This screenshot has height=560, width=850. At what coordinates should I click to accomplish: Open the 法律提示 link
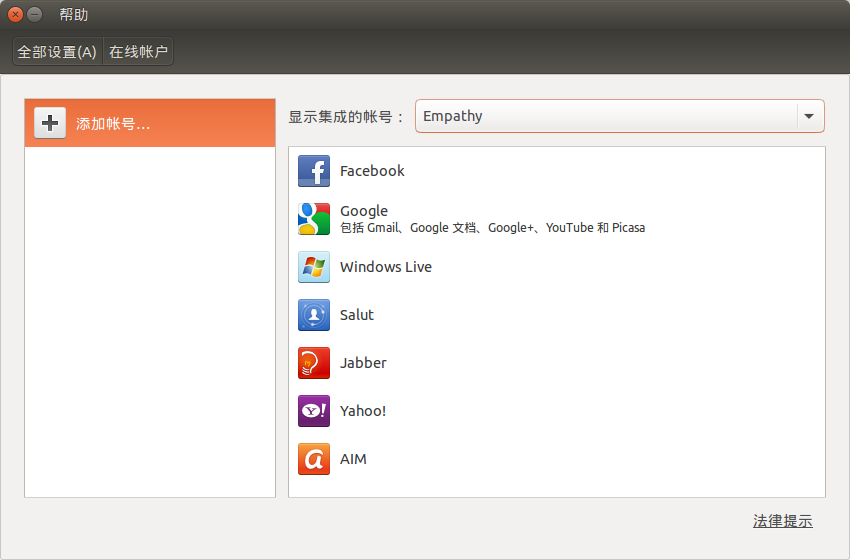pos(782,521)
